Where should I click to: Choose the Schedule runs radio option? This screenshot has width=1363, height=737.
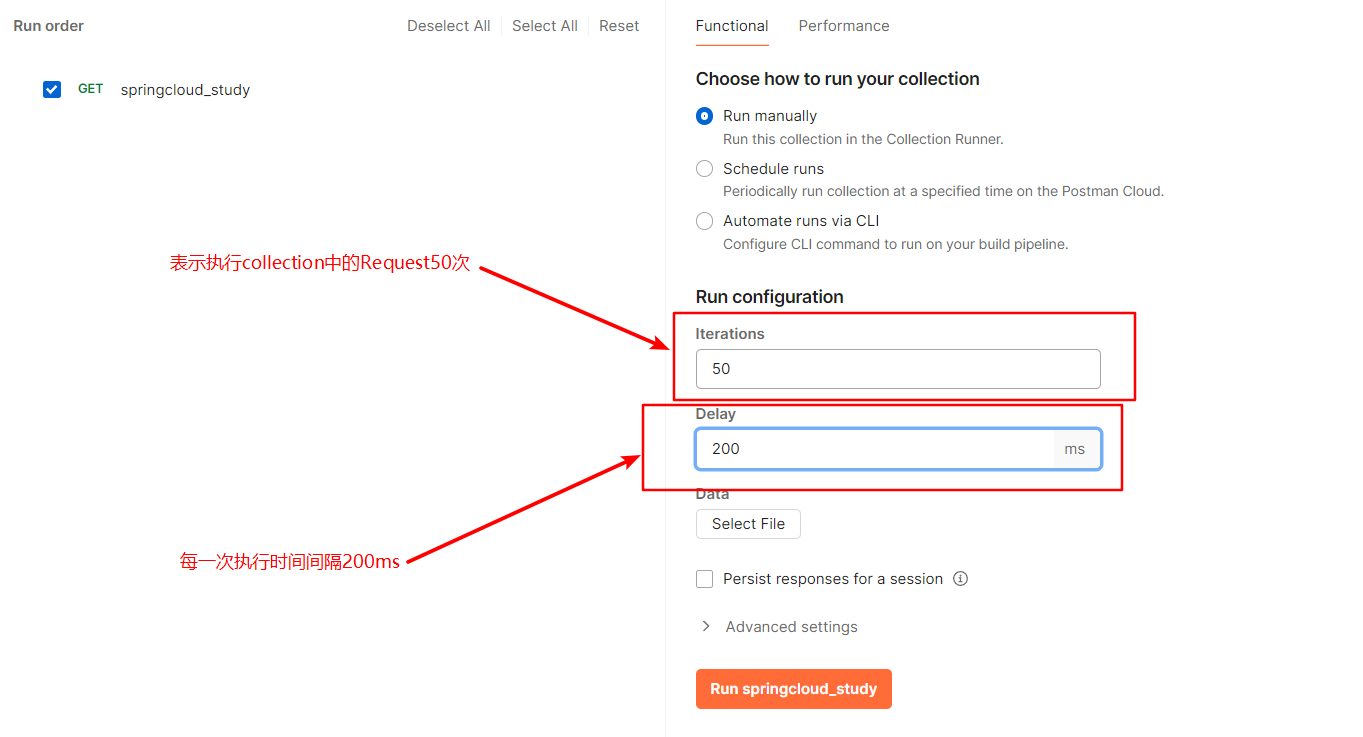point(705,169)
